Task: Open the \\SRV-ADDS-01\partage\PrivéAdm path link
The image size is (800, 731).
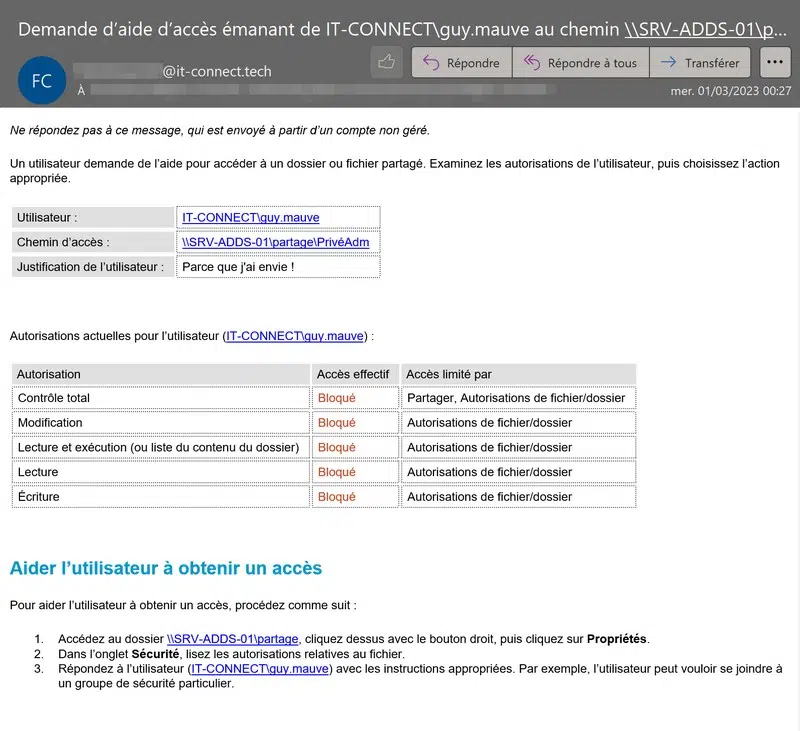Action: 274,242
